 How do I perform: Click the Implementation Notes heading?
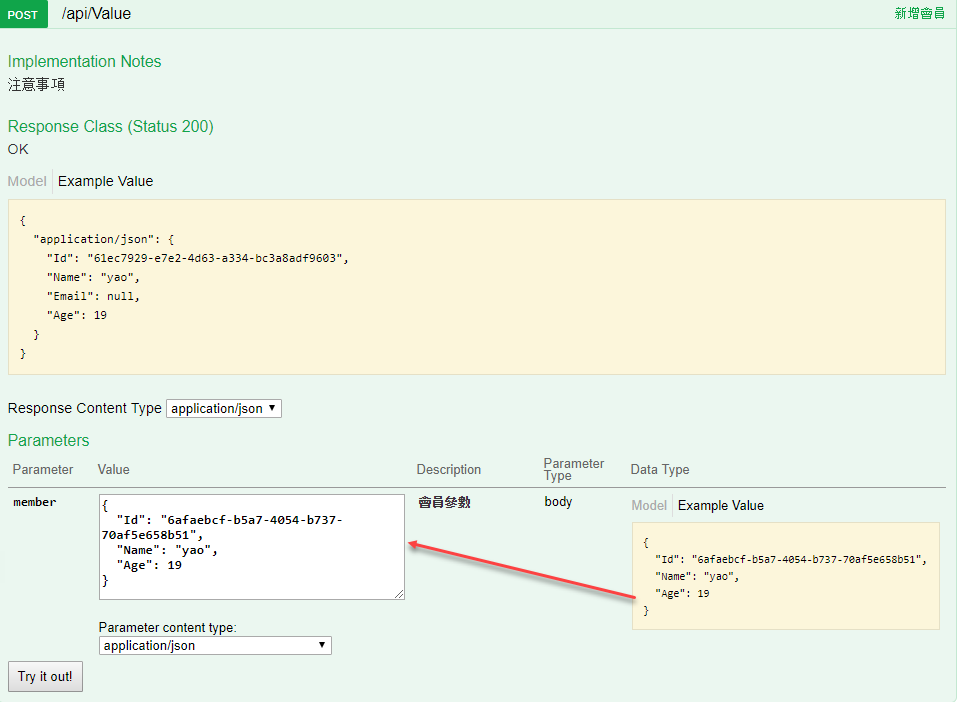[x=84, y=61]
